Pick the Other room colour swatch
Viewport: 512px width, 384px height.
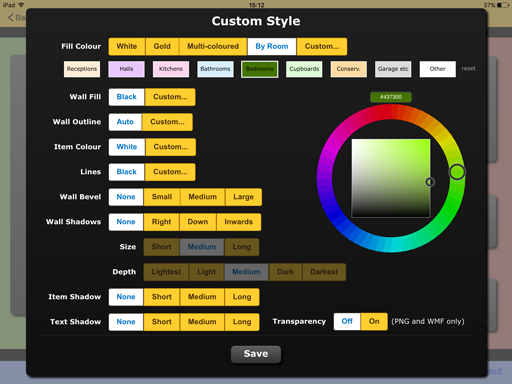click(x=438, y=69)
